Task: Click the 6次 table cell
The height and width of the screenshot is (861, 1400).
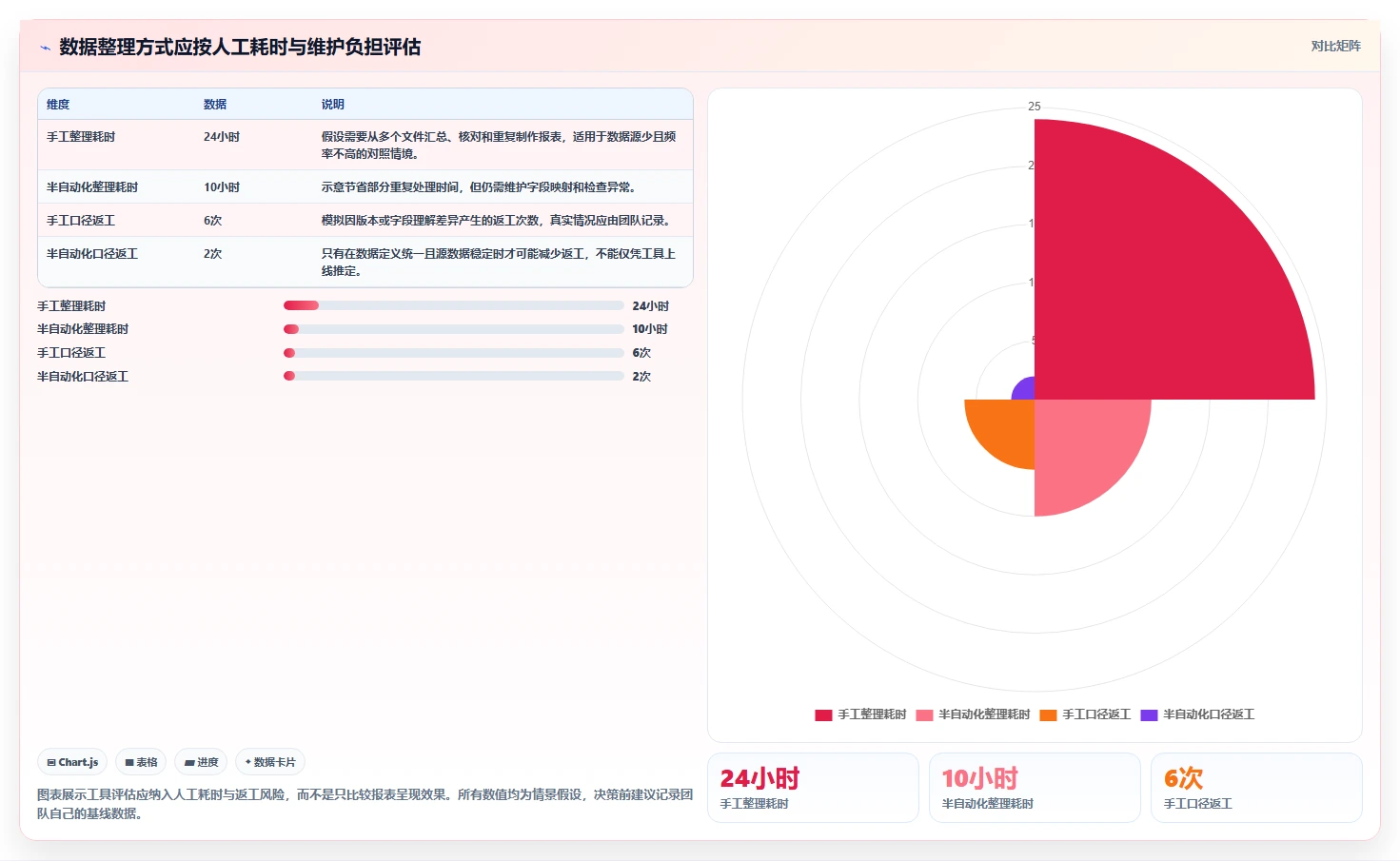Action: coord(212,221)
